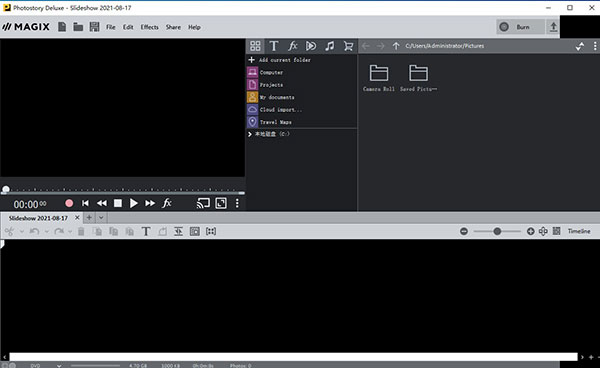Click the cast-to-device icon under preview
Screen dimensions: 600x368
point(203,203)
